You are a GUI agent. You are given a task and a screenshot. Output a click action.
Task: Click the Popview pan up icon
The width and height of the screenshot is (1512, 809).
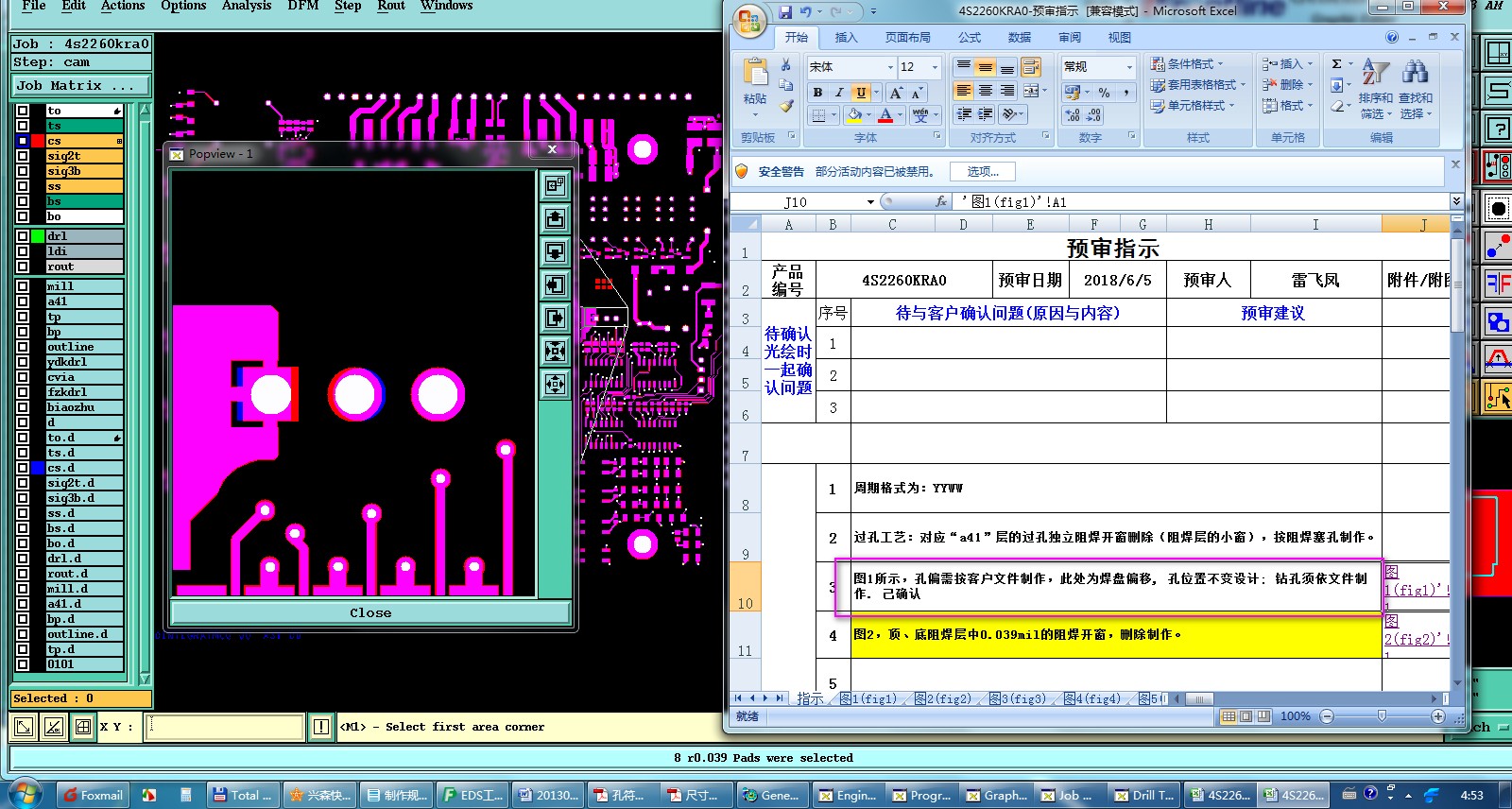tap(555, 218)
